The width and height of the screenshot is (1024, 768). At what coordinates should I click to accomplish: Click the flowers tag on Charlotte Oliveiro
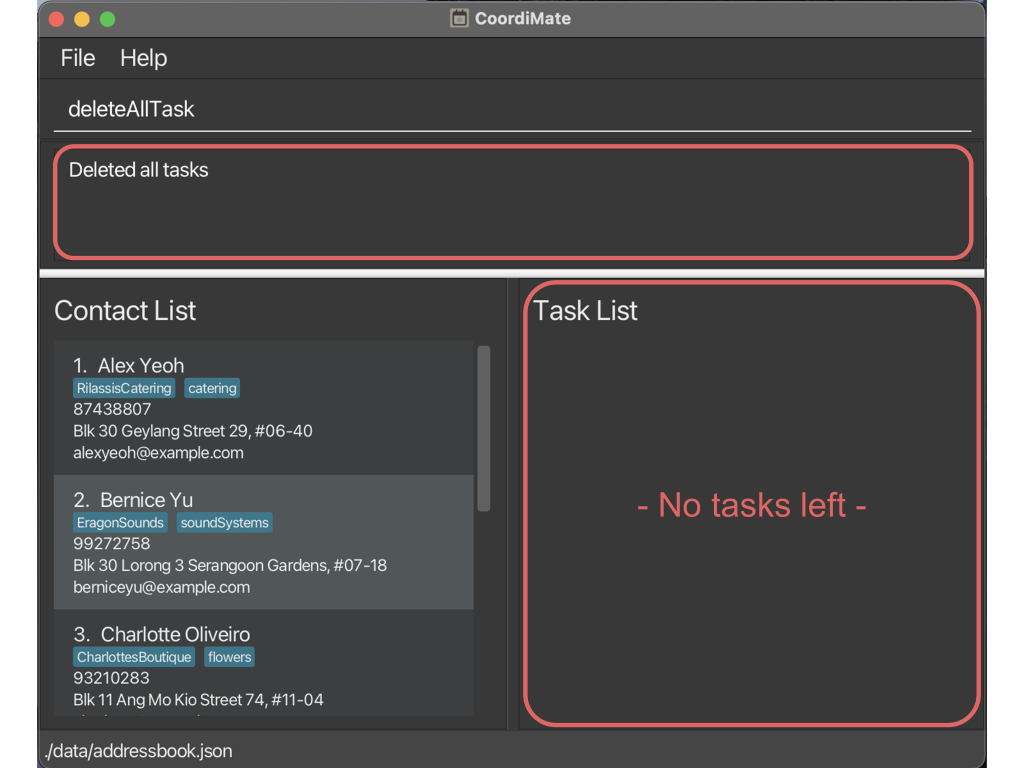coord(230,657)
